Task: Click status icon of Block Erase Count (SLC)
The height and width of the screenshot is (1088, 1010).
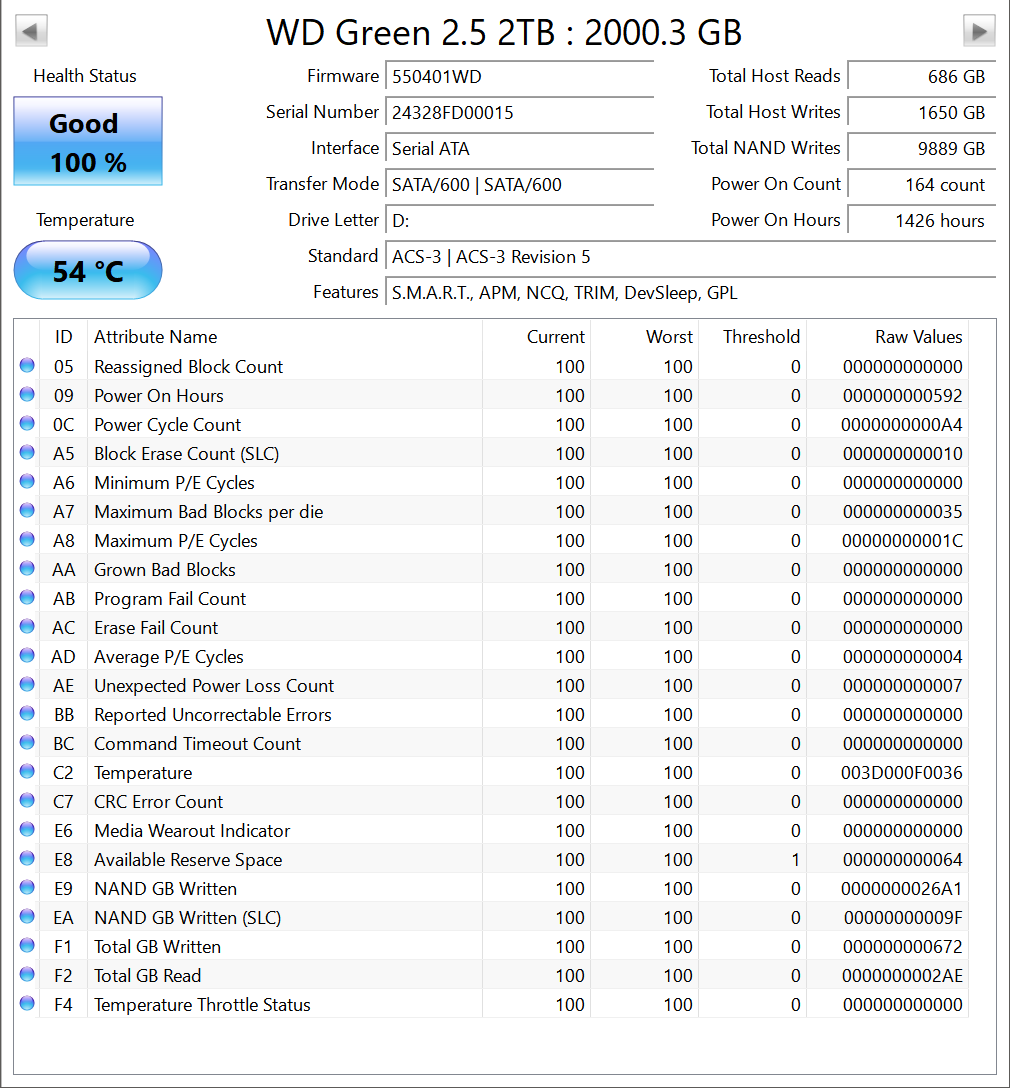Action: pyautogui.click(x=27, y=452)
